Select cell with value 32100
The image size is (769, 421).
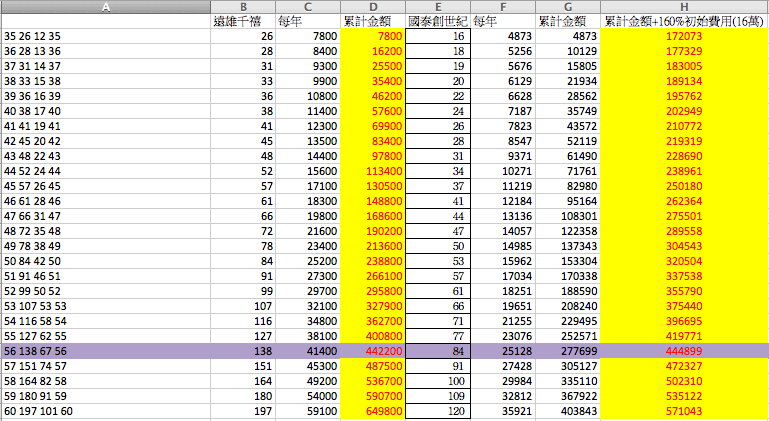pyautogui.click(x=308, y=306)
